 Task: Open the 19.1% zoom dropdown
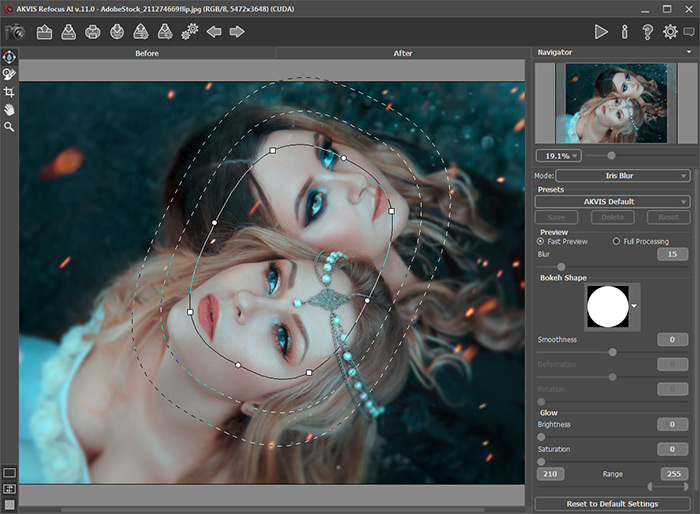click(558, 156)
